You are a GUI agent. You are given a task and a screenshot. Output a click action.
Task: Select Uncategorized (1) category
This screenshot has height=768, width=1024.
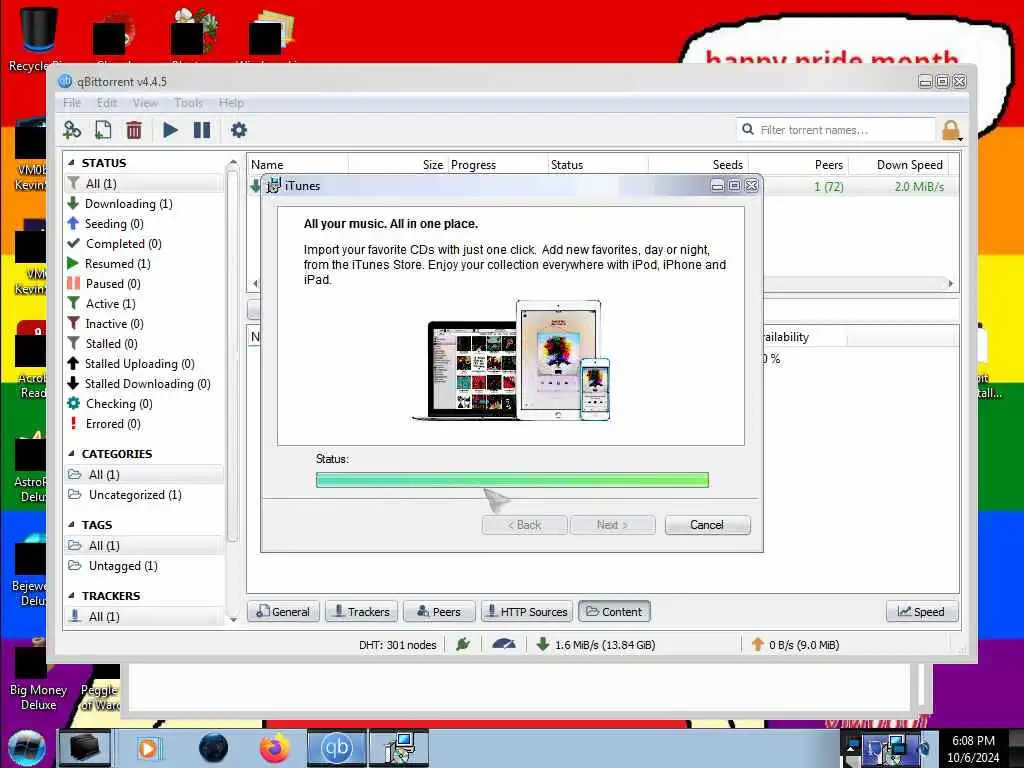pos(144,495)
